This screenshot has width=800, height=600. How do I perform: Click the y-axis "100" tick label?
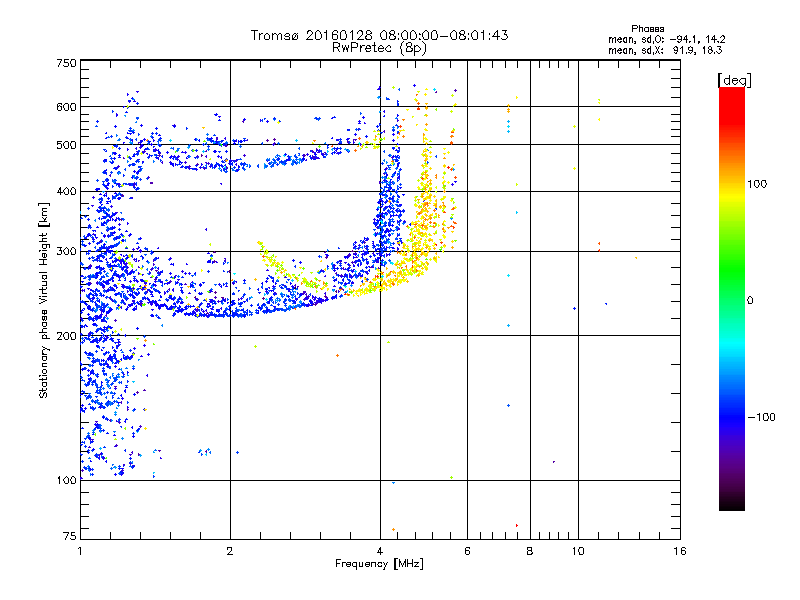pyautogui.click(x=66, y=480)
